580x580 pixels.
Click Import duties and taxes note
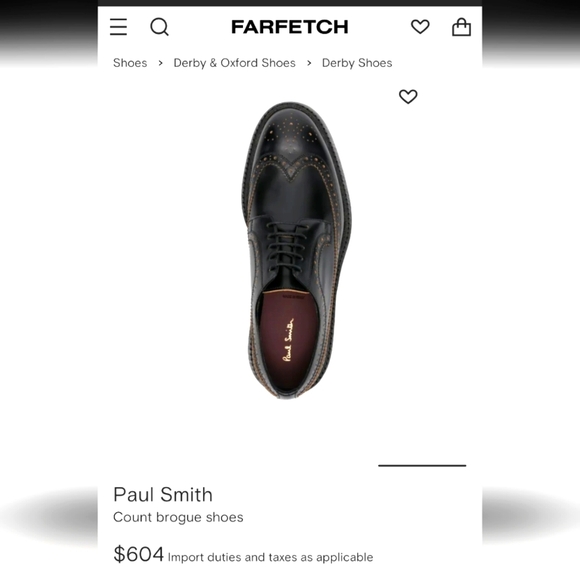(x=270, y=557)
